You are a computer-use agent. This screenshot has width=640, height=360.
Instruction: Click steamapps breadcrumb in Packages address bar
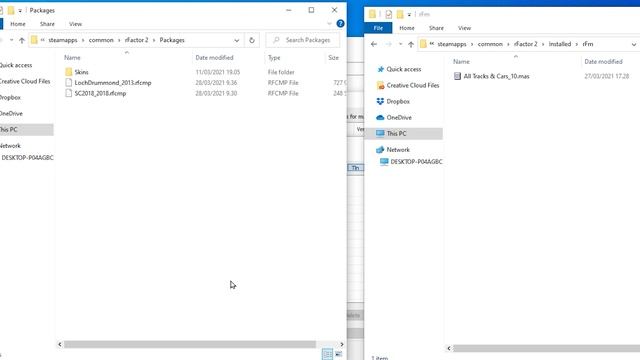[x=63, y=40]
